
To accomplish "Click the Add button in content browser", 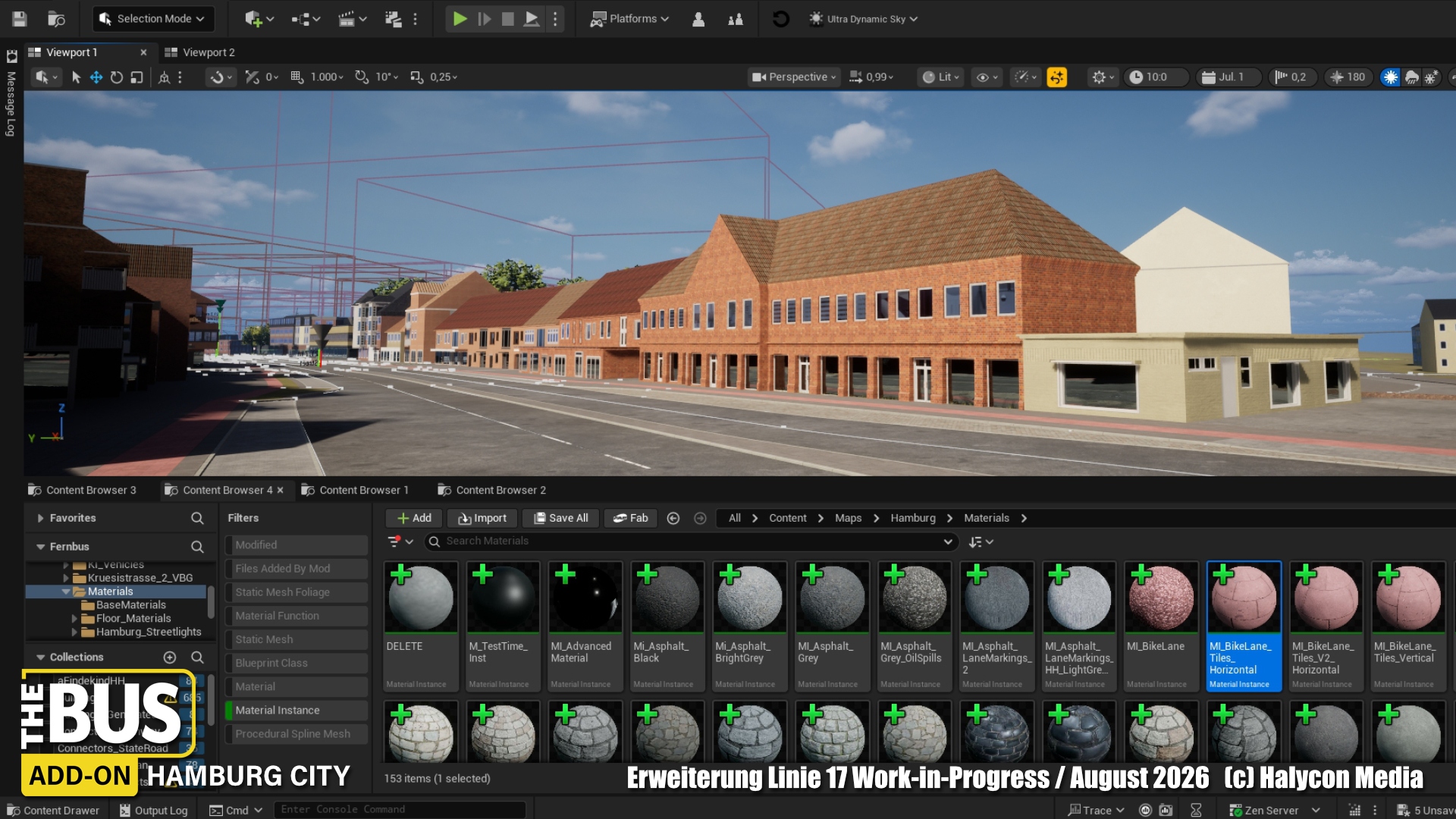I will click(414, 518).
